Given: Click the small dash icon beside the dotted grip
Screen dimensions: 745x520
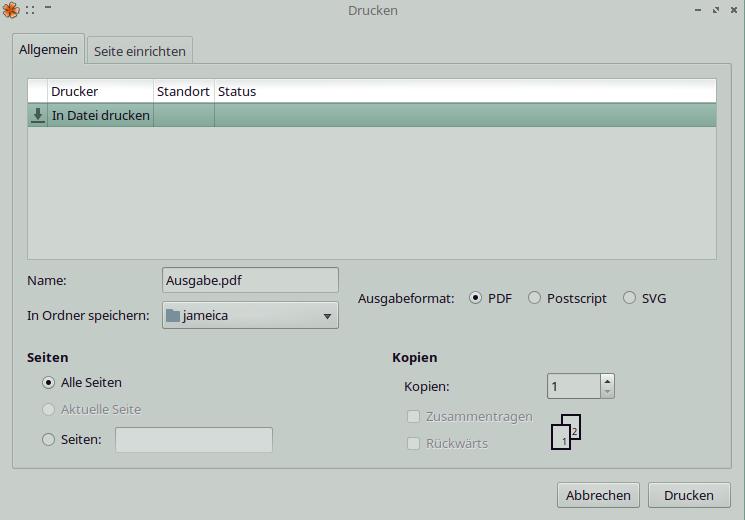Looking at the screenshot, I should click(48, 8).
